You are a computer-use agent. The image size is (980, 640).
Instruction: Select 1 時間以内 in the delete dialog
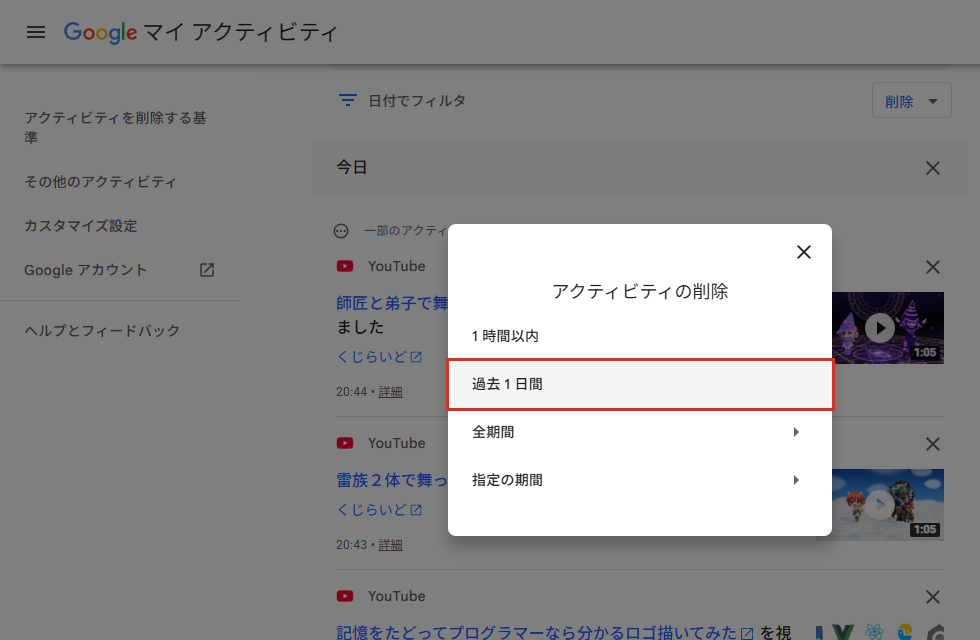[639, 336]
